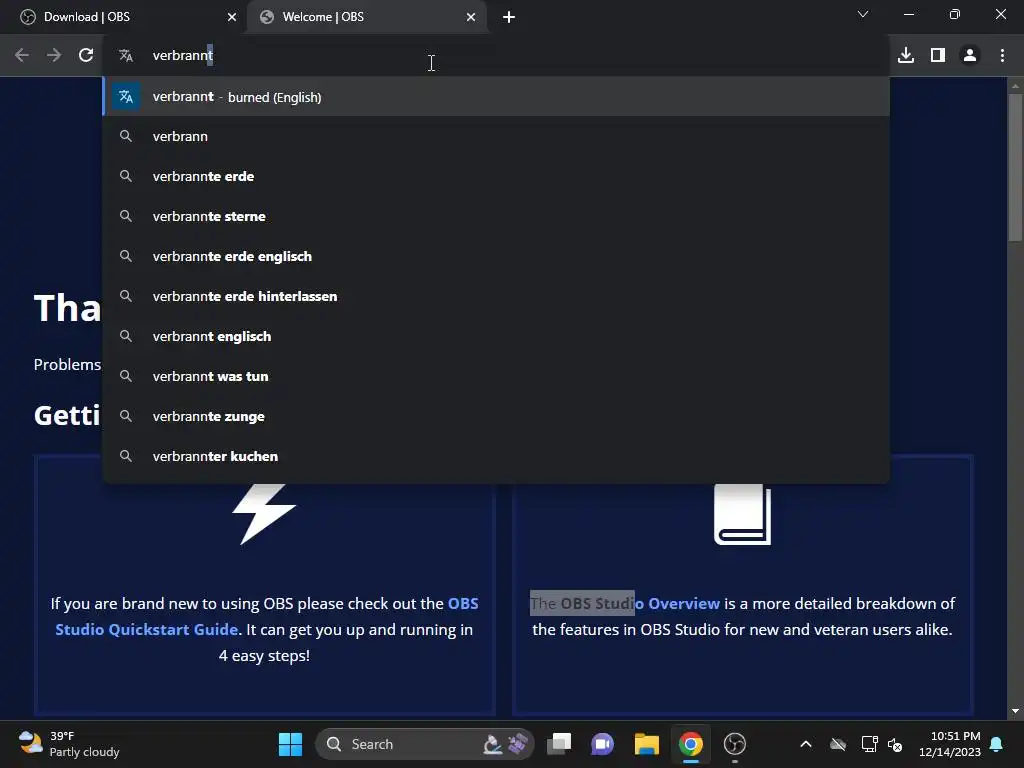Open the Chrome profile avatar icon

coord(970,56)
